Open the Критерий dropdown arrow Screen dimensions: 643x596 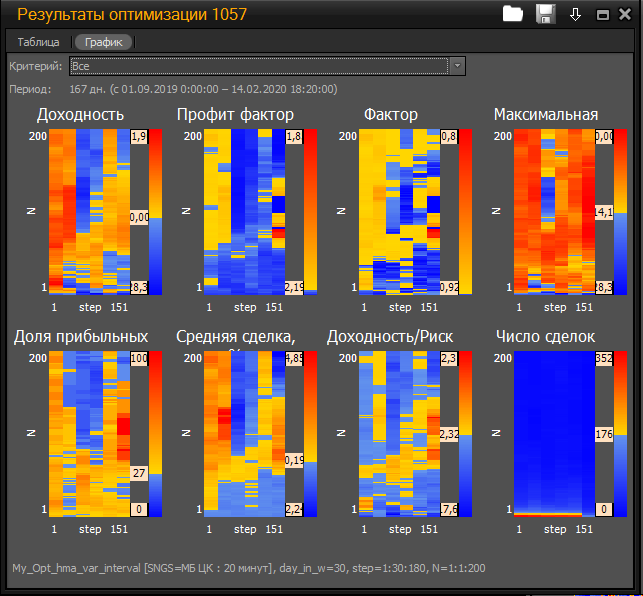457,66
